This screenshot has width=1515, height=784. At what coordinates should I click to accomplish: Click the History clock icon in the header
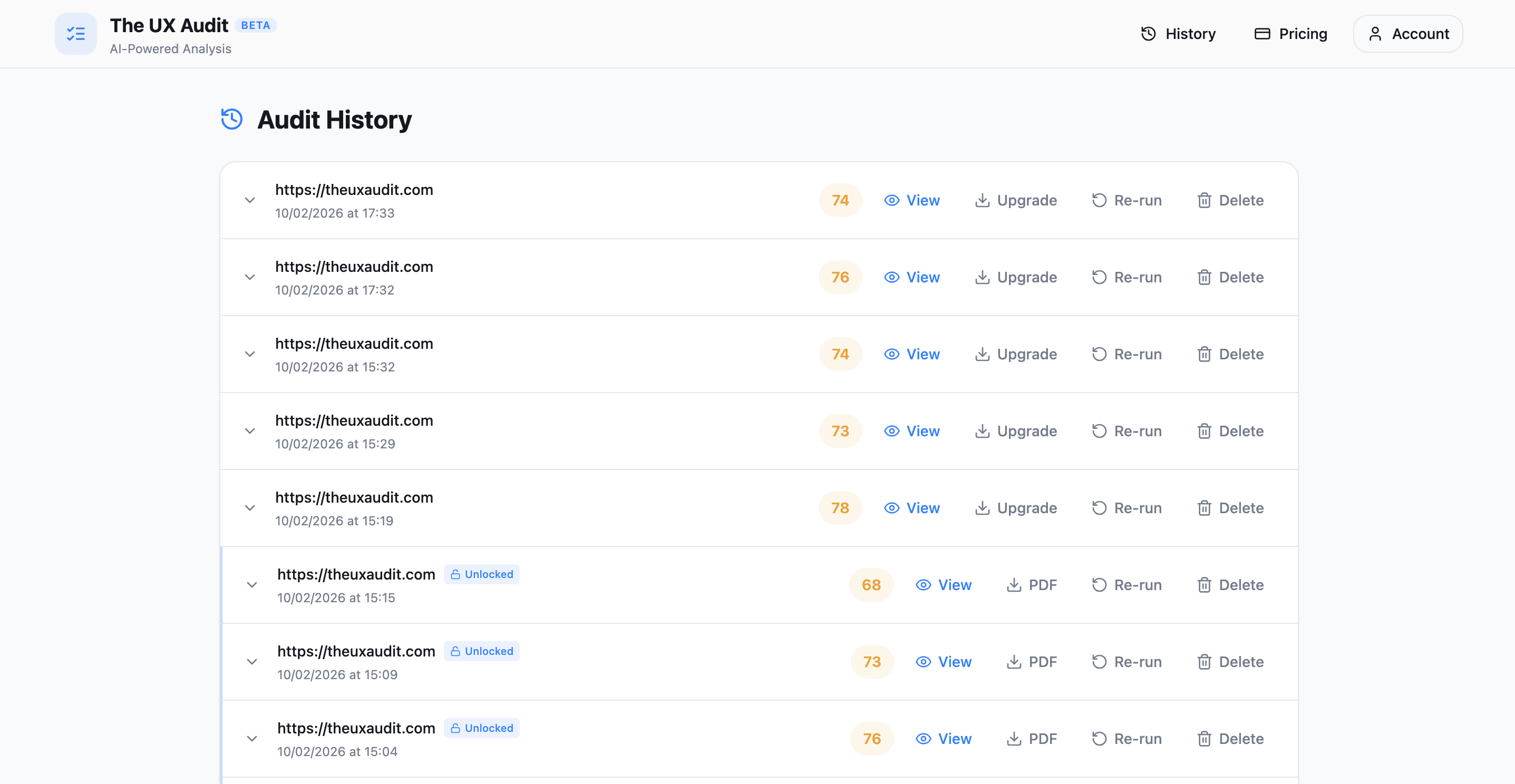[1148, 34]
